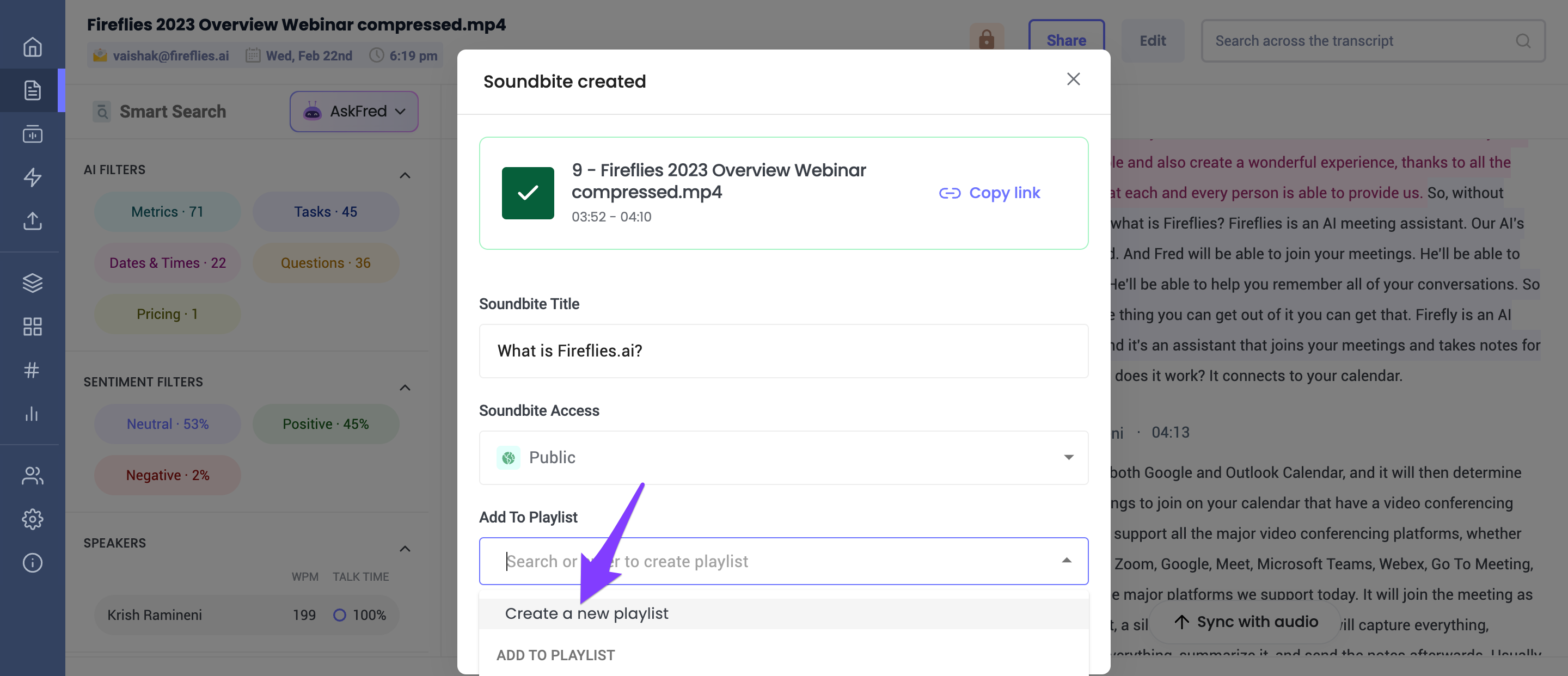Viewport: 1568px width, 676px height.
Task: Click the Search across the transcript field
Action: tap(1373, 41)
